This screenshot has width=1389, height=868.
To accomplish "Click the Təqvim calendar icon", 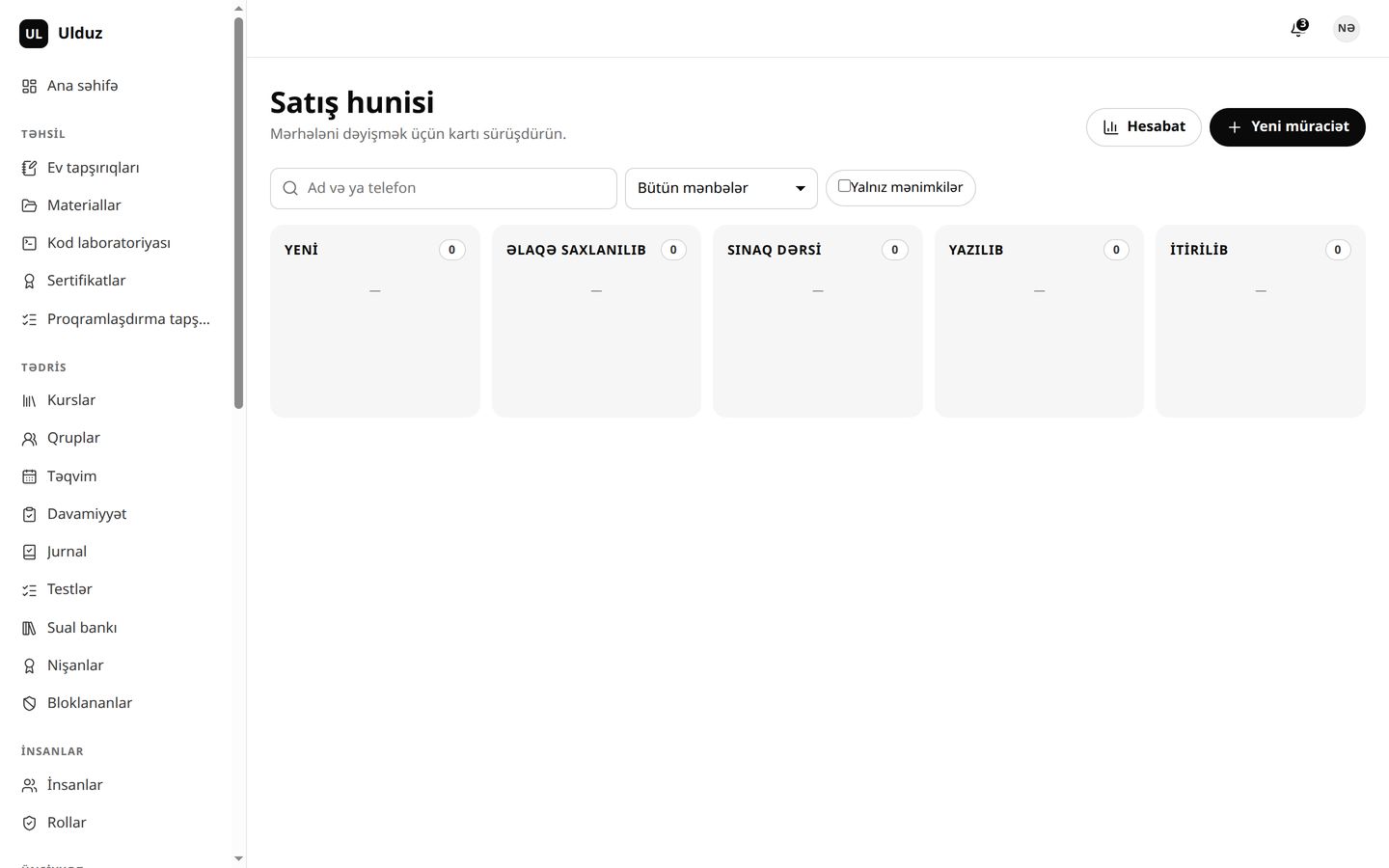I will coord(29,476).
